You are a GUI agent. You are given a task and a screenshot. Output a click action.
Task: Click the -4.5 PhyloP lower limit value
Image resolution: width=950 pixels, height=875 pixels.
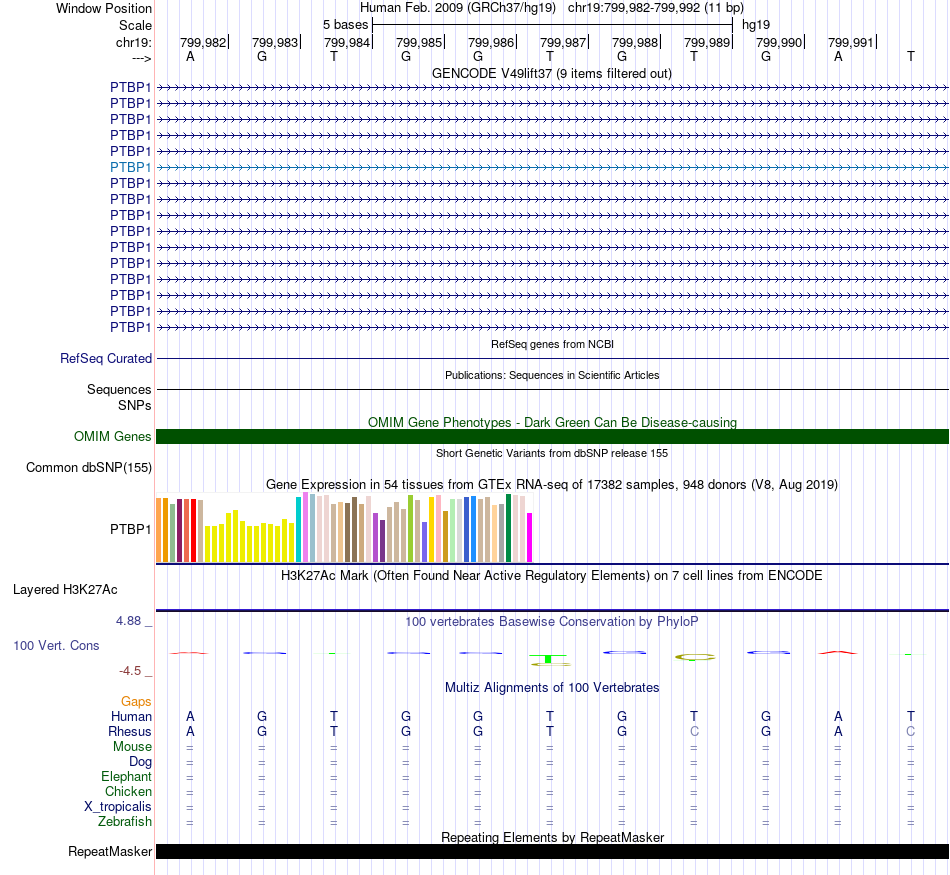pos(130,671)
